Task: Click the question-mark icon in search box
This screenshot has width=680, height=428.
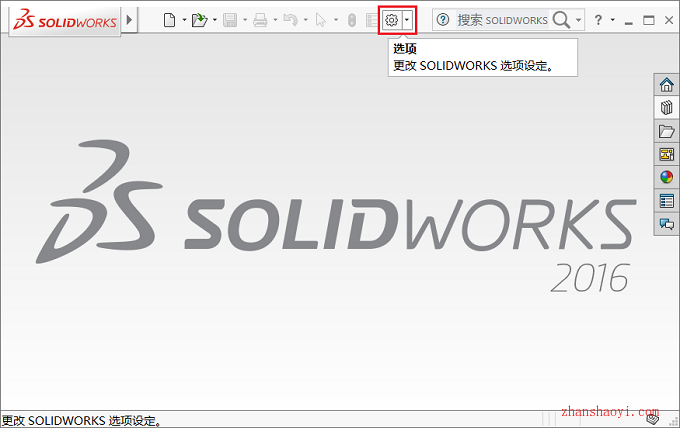Action: [443, 20]
